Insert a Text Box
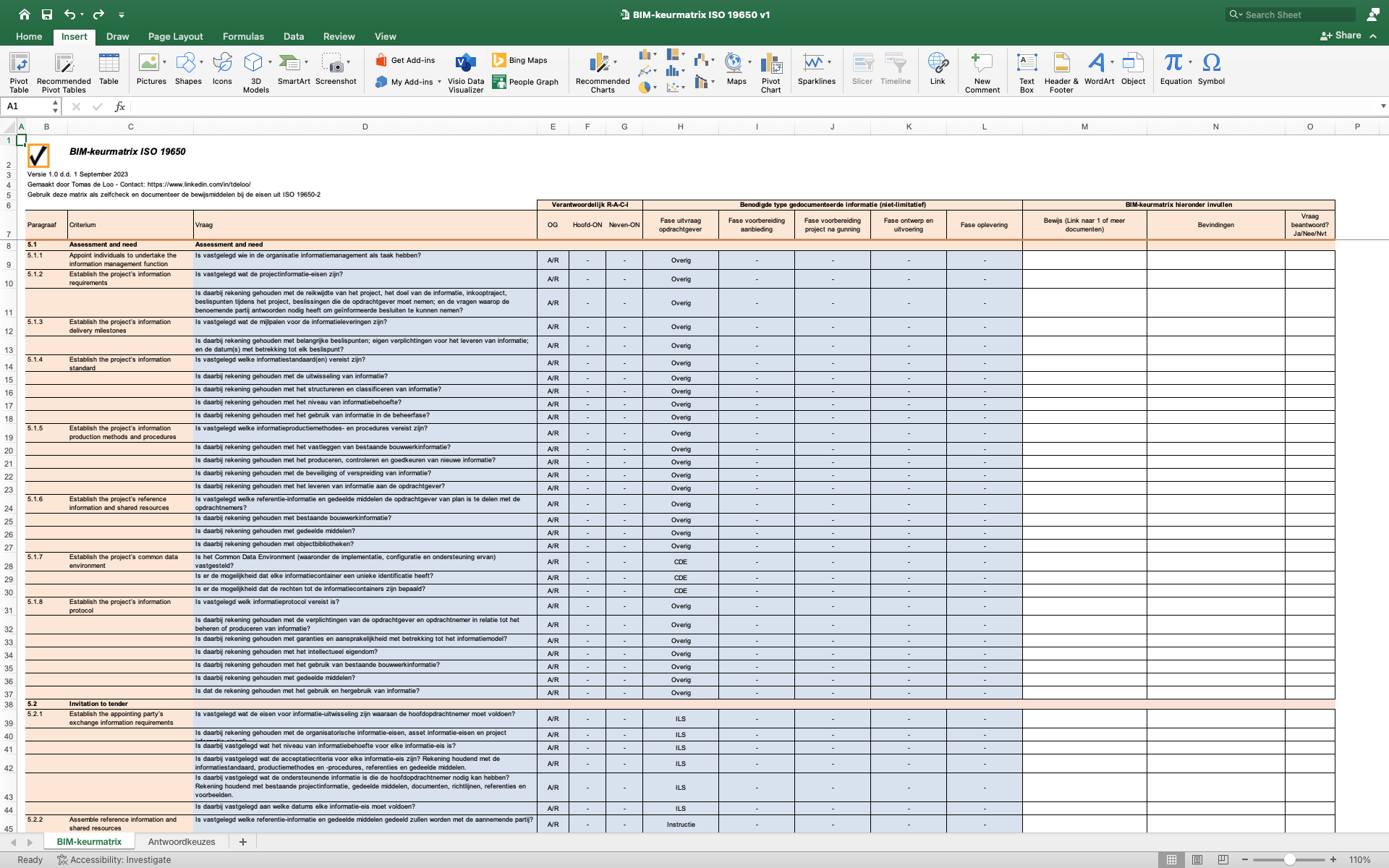This screenshot has height=868, width=1389. [1027, 72]
